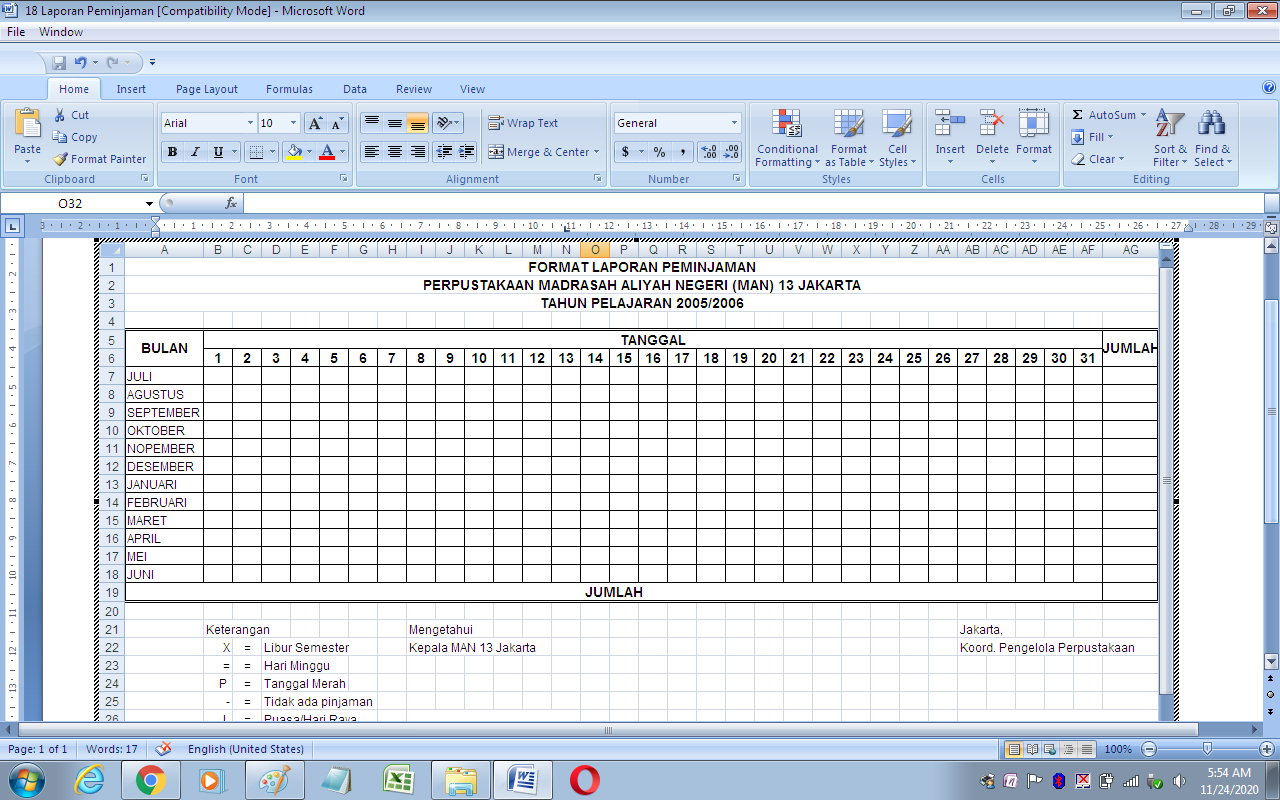The height and width of the screenshot is (800, 1280).
Task: Open the font name dropdown showing Arial
Action: click(x=250, y=123)
